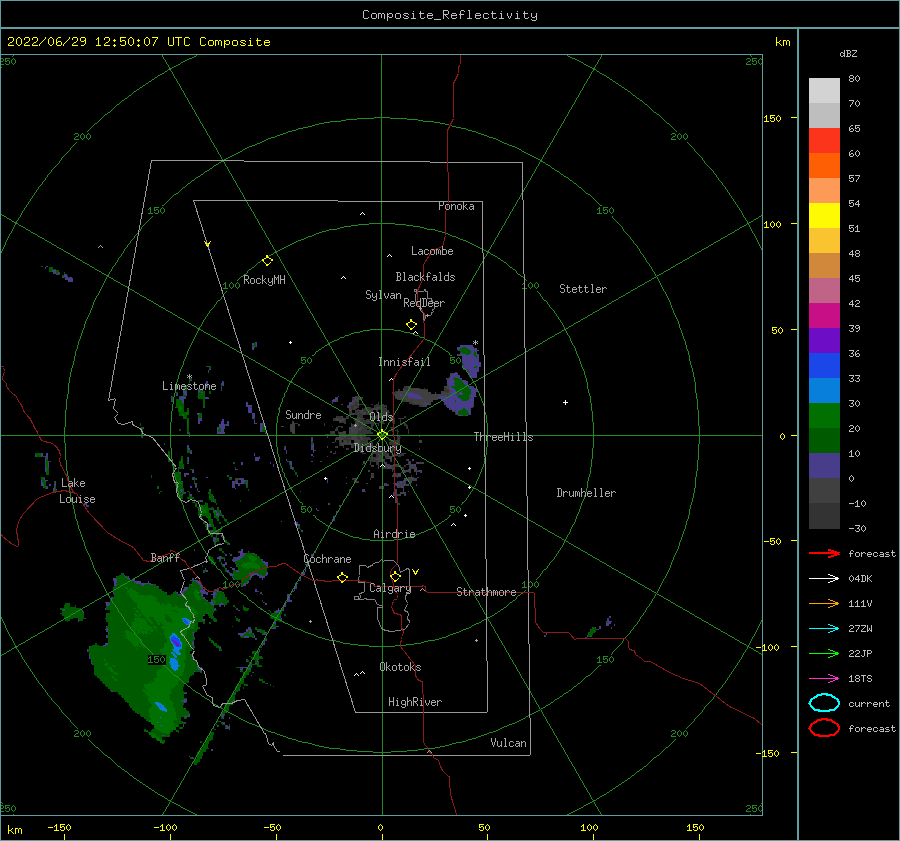
Task: Pick the orange 57-60 dBZ swatch
Action: 824,165
